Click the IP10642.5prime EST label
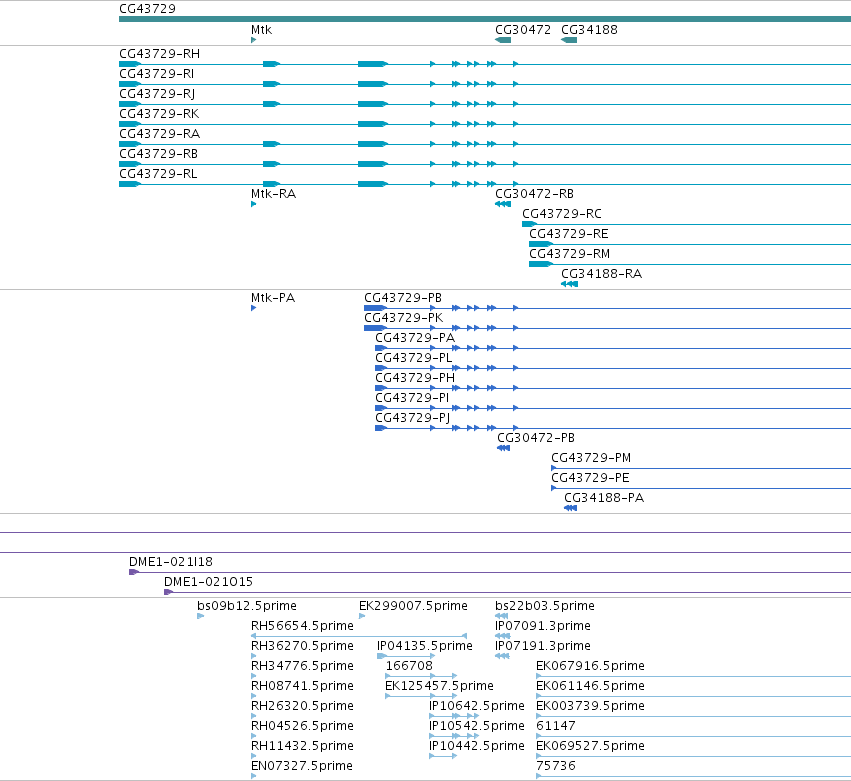The height and width of the screenshot is (781, 851). [x=477, y=707]
